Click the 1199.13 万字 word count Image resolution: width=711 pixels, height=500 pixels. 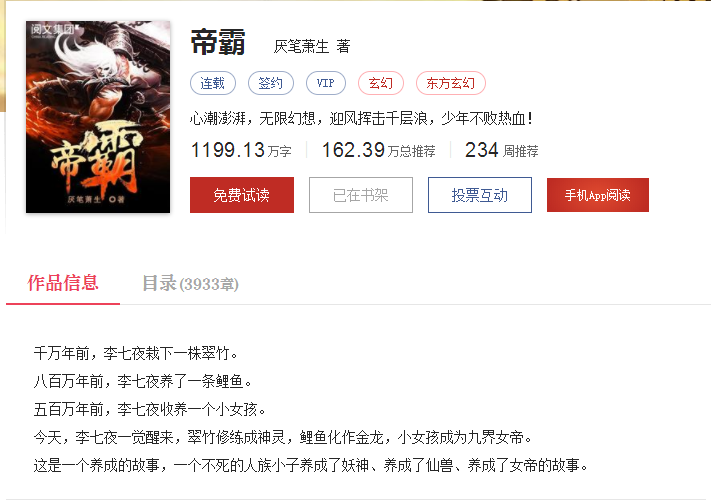[x=241, y=150]
